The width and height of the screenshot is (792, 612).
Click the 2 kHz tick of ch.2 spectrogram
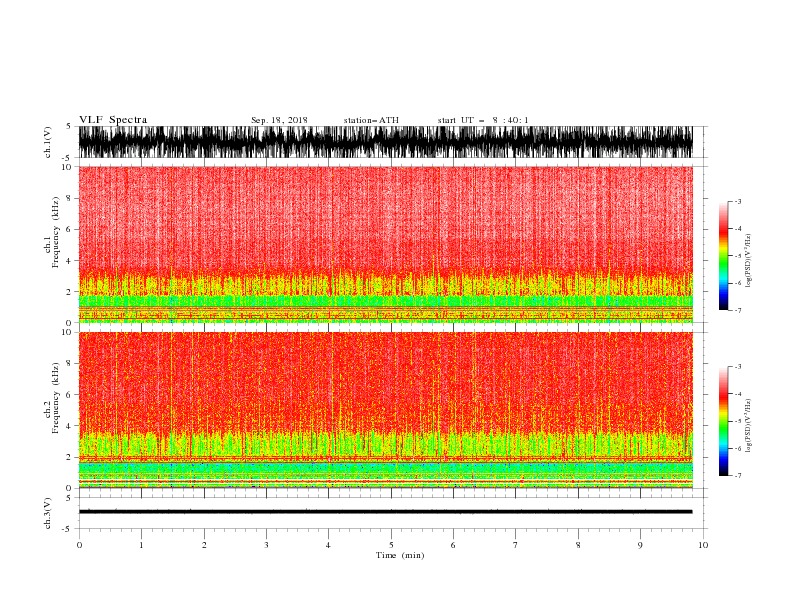coord(69,457)
